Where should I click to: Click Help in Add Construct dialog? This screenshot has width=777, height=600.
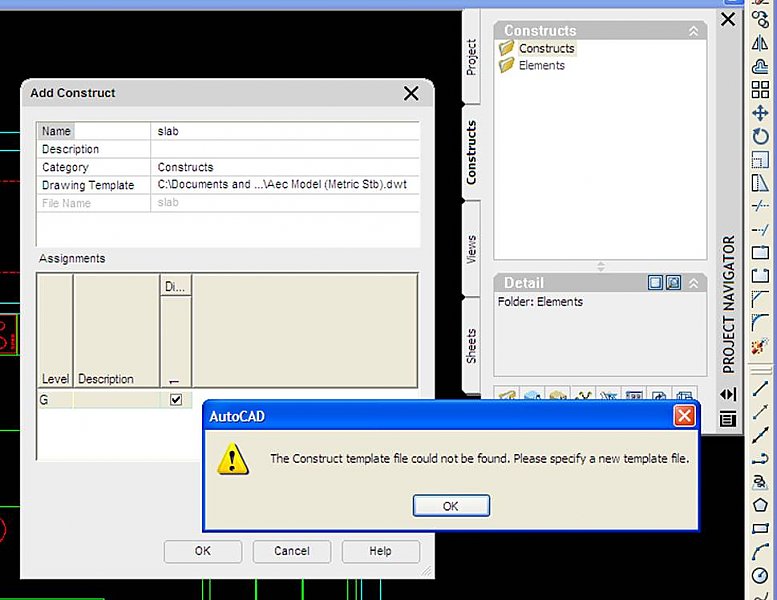tap(381, 551)
